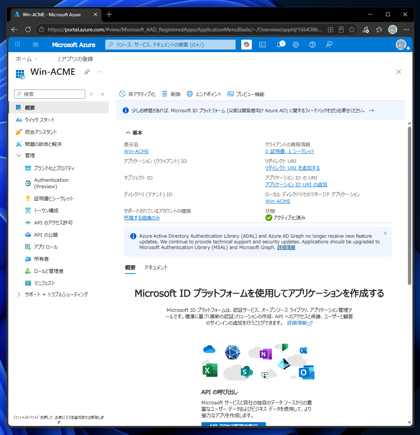Click アプリの登録 in the breadcrumb
The height and width of the screenshot is (435, 420).
77,59
